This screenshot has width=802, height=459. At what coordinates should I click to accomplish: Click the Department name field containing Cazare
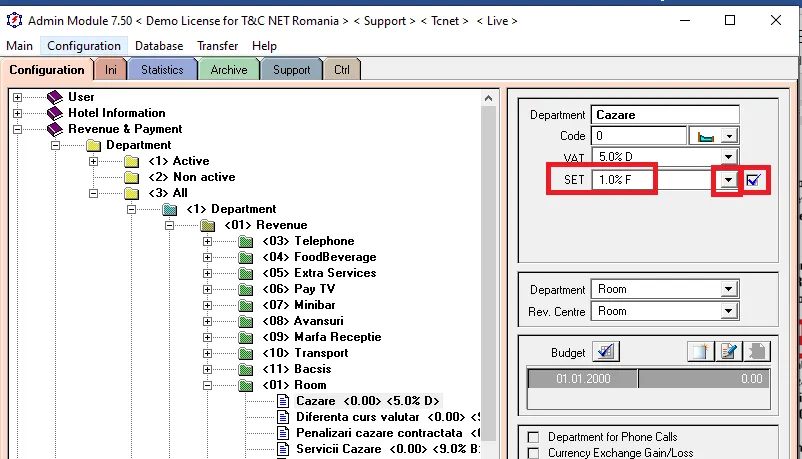click(x=665, y=115)
